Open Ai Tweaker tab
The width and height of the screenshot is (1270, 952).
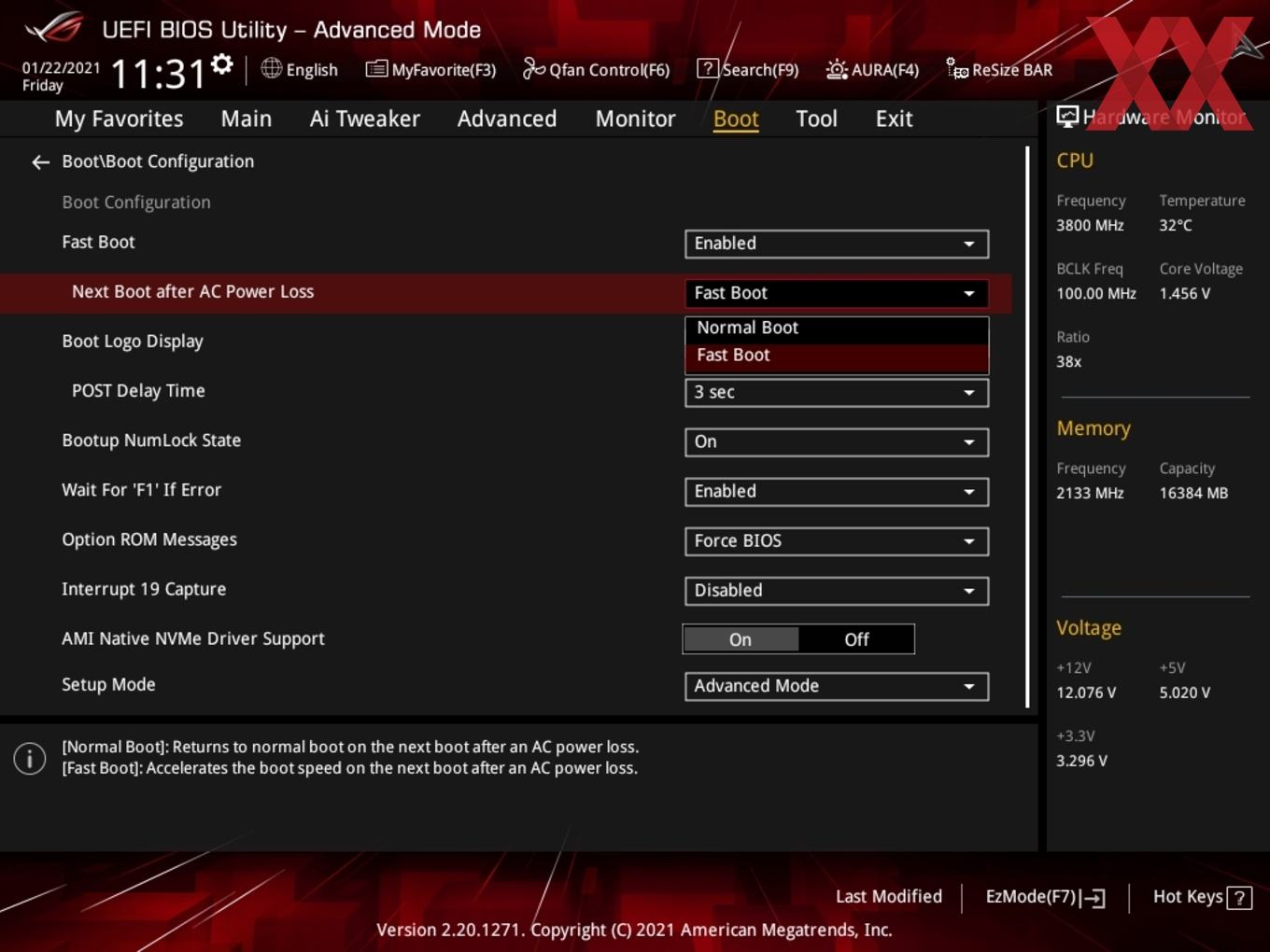coord(364,119)
